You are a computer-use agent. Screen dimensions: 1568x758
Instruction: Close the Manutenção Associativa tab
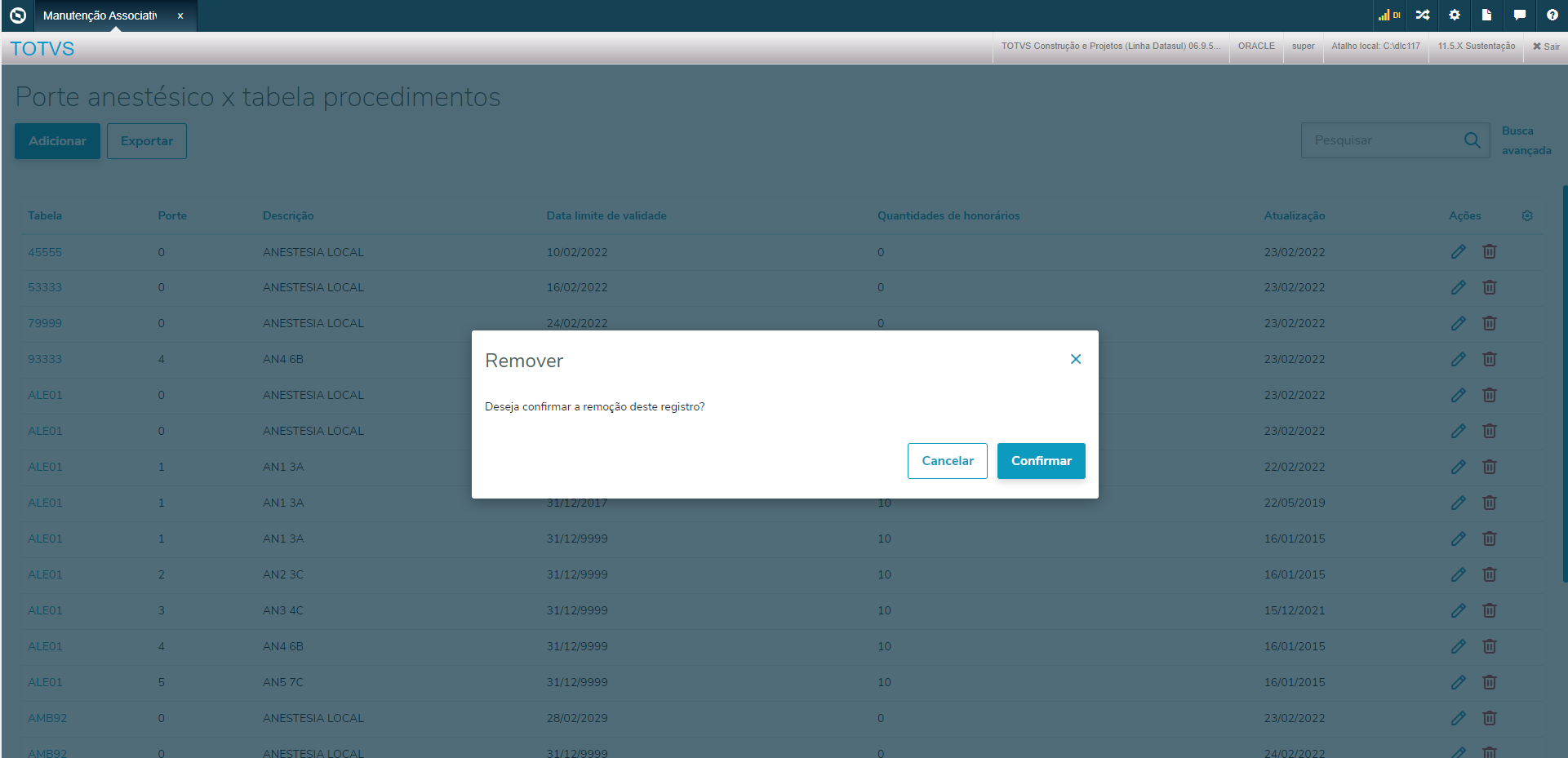click(x=180, y=16)
